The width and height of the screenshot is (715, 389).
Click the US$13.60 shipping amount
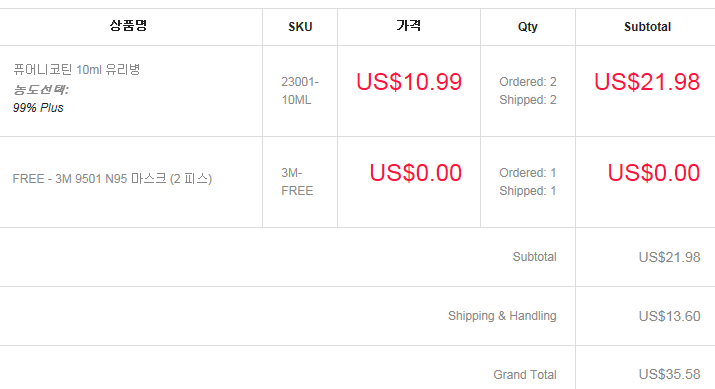point(669,316)
